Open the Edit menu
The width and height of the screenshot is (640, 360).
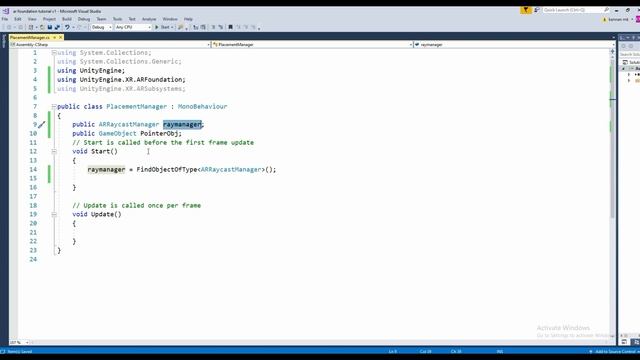pos(18,19)
